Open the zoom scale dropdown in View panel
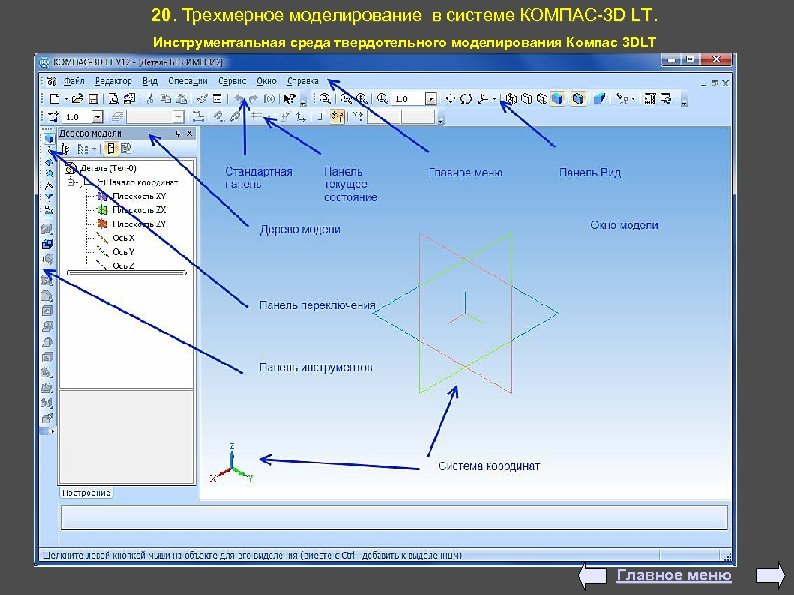This screenshot has width=794, height=595. pyautogui.click(x=431, y=99)
